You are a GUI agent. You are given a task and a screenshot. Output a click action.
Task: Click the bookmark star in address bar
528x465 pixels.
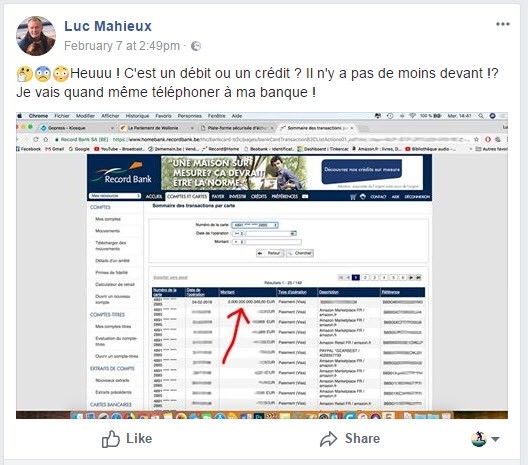476,139
